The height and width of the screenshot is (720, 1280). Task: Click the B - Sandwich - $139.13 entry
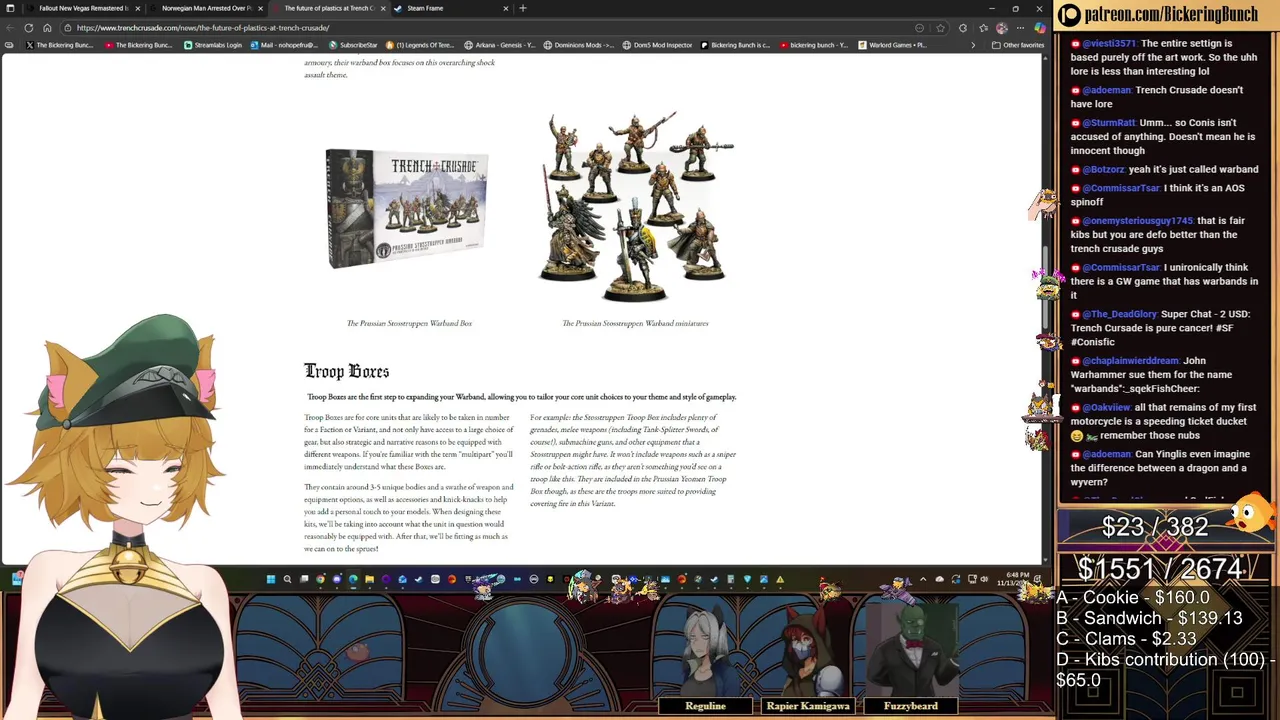tap(1149, 618)
